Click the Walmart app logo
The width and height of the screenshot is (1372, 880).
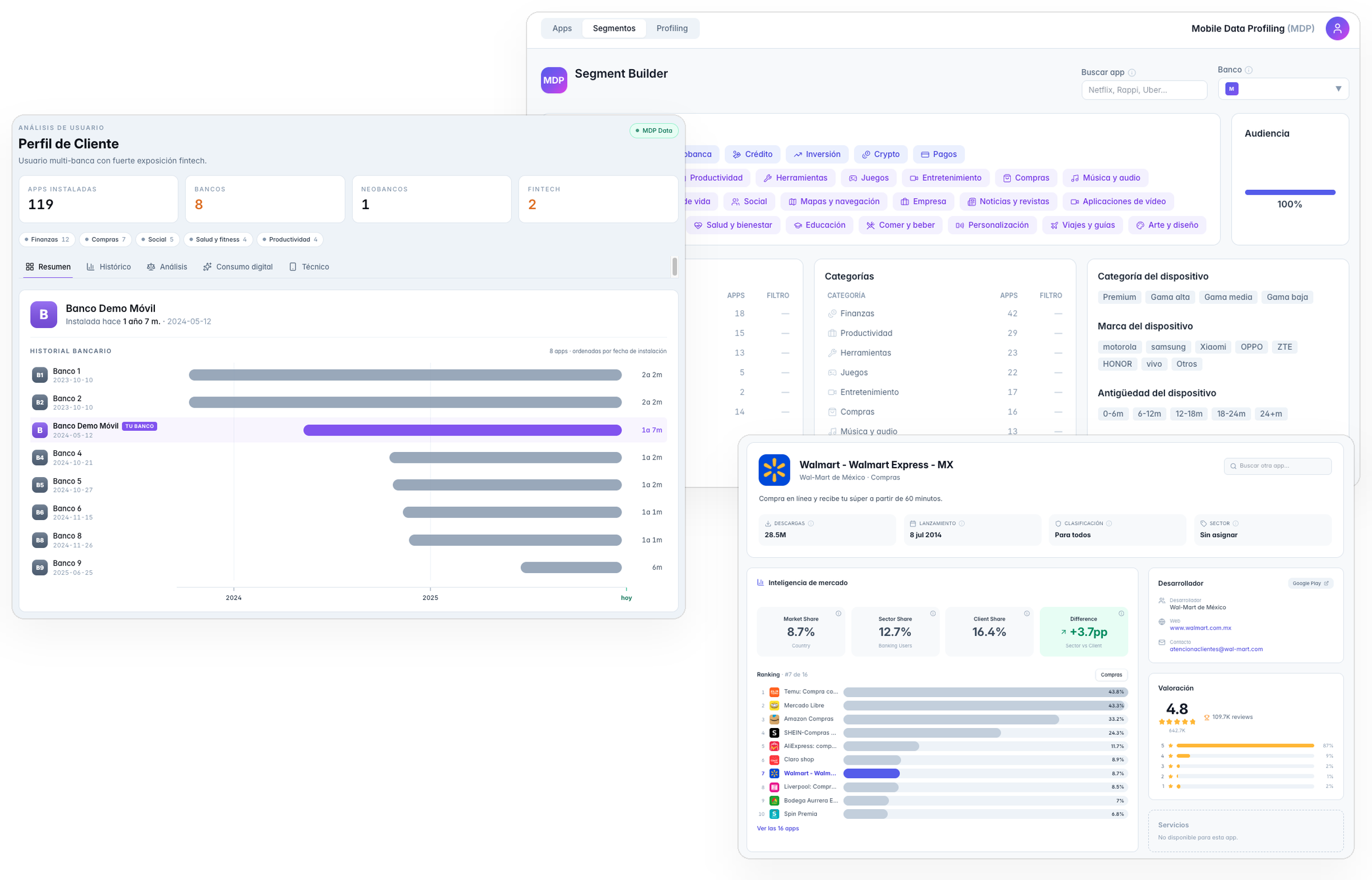click(x=774, y=470)
